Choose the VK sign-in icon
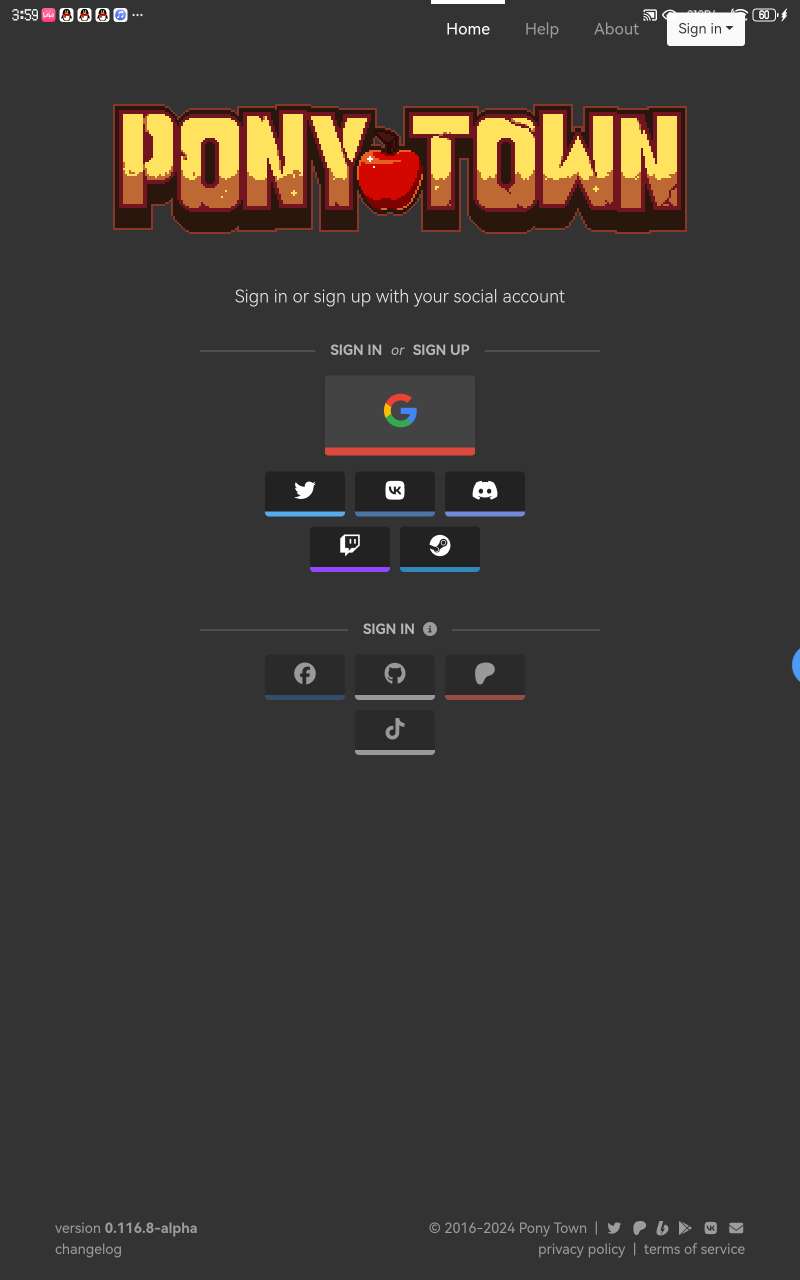The image size is (800, 1280). (x=395, y=493)
